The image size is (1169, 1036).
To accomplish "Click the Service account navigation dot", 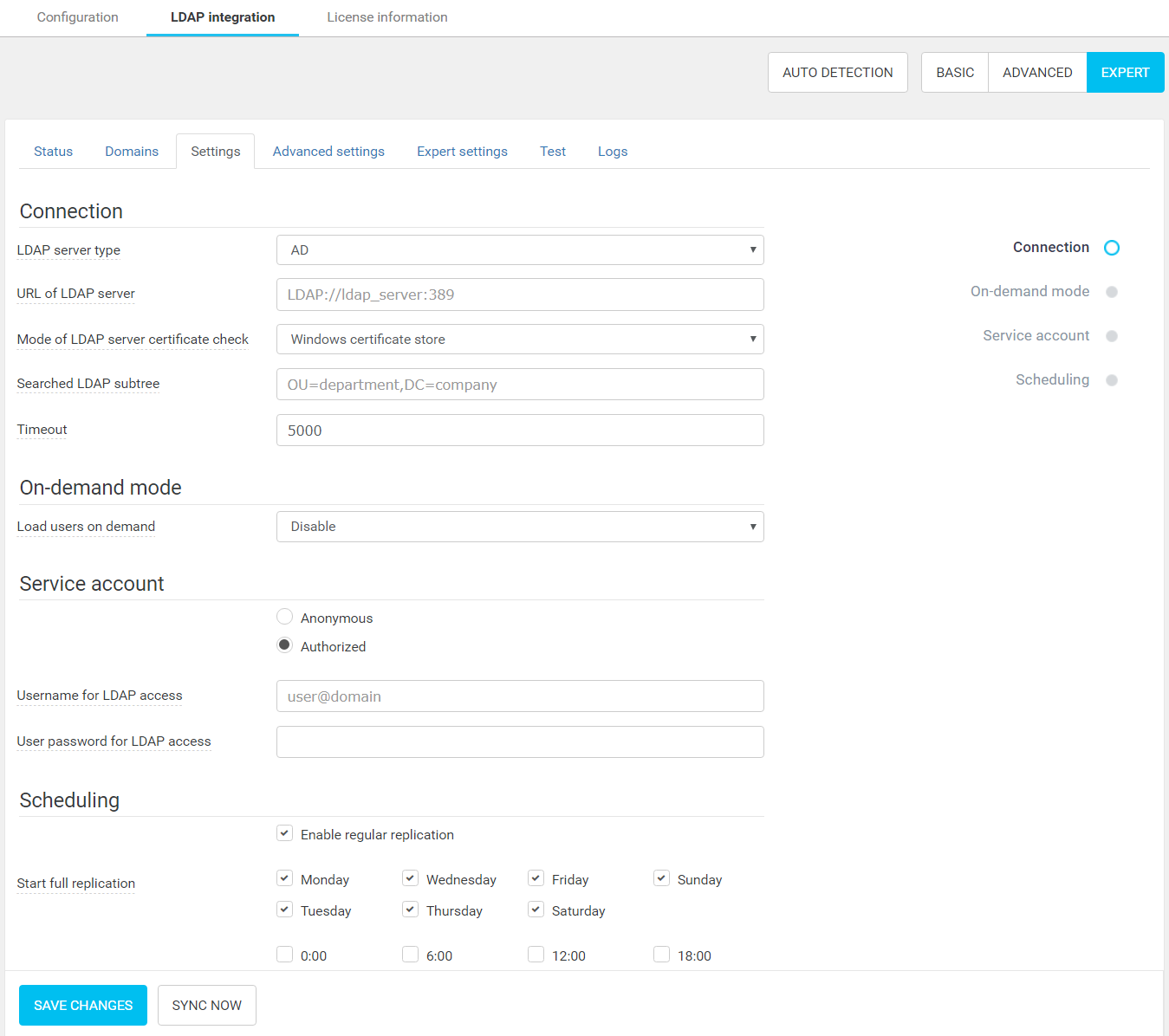I will (1111, 336).
